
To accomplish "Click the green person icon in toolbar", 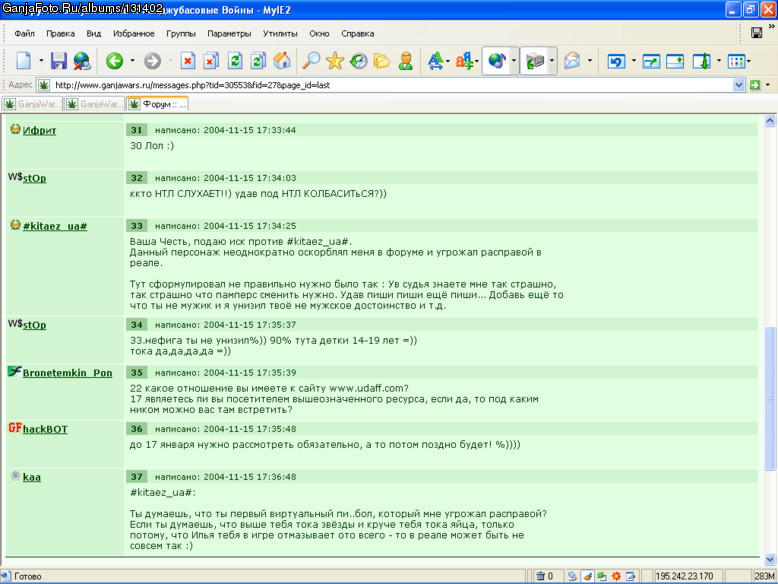I will [x=405, y=61].
